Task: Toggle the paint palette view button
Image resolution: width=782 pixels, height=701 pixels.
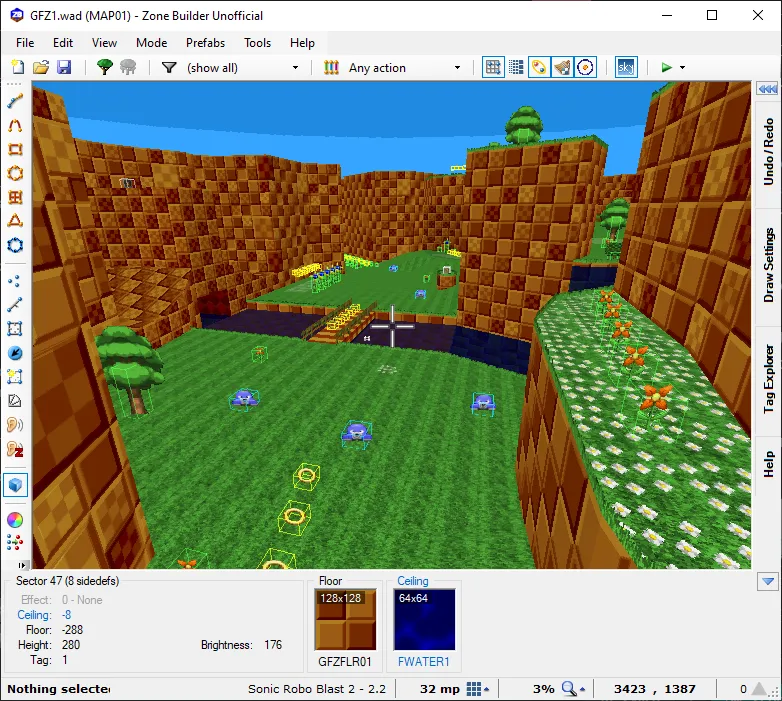Action: [x=539, y=67]
